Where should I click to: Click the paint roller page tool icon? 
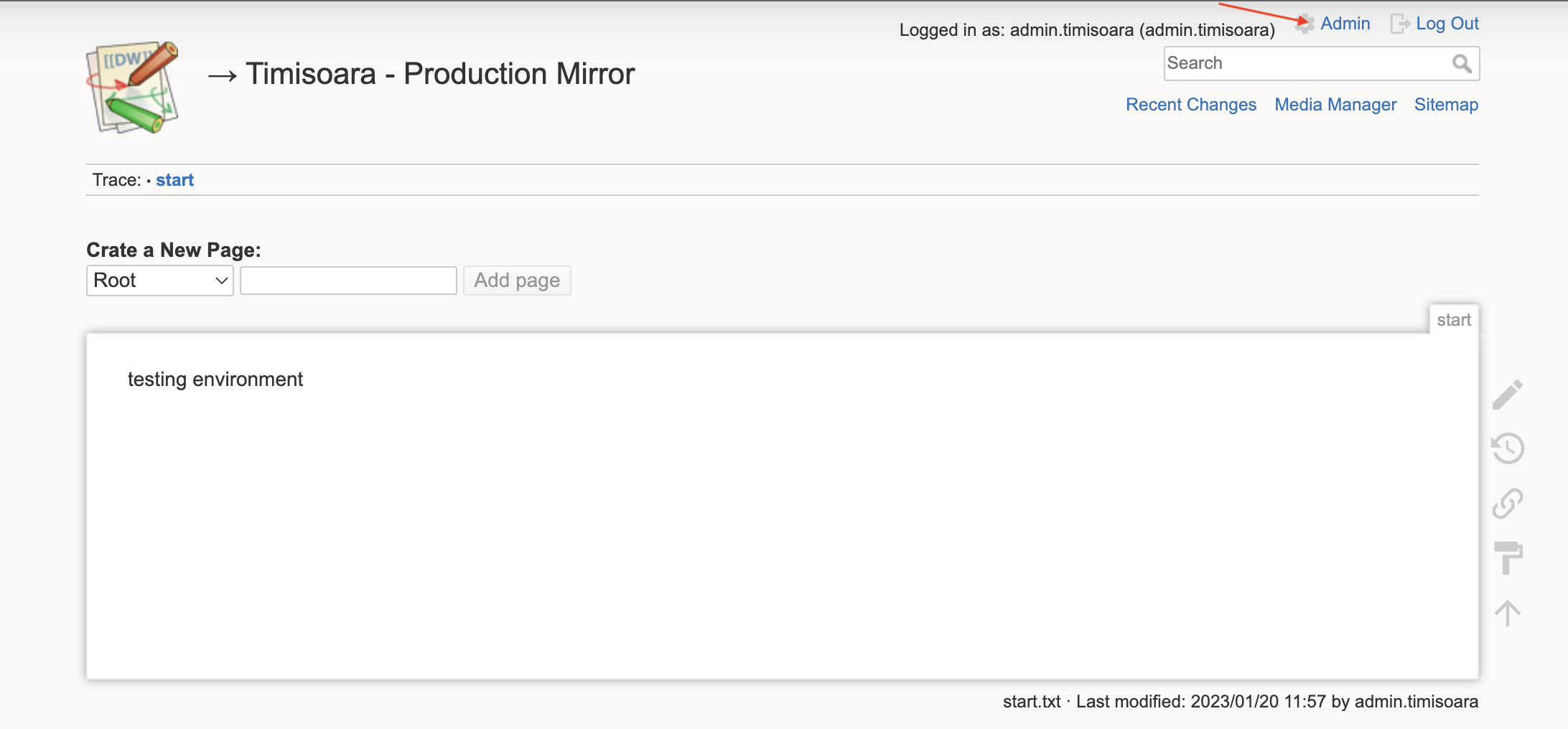point(1507,558)
